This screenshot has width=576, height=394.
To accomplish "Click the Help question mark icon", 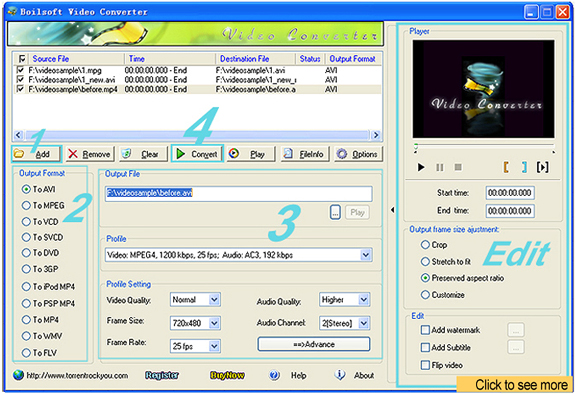I will [274, 375].
